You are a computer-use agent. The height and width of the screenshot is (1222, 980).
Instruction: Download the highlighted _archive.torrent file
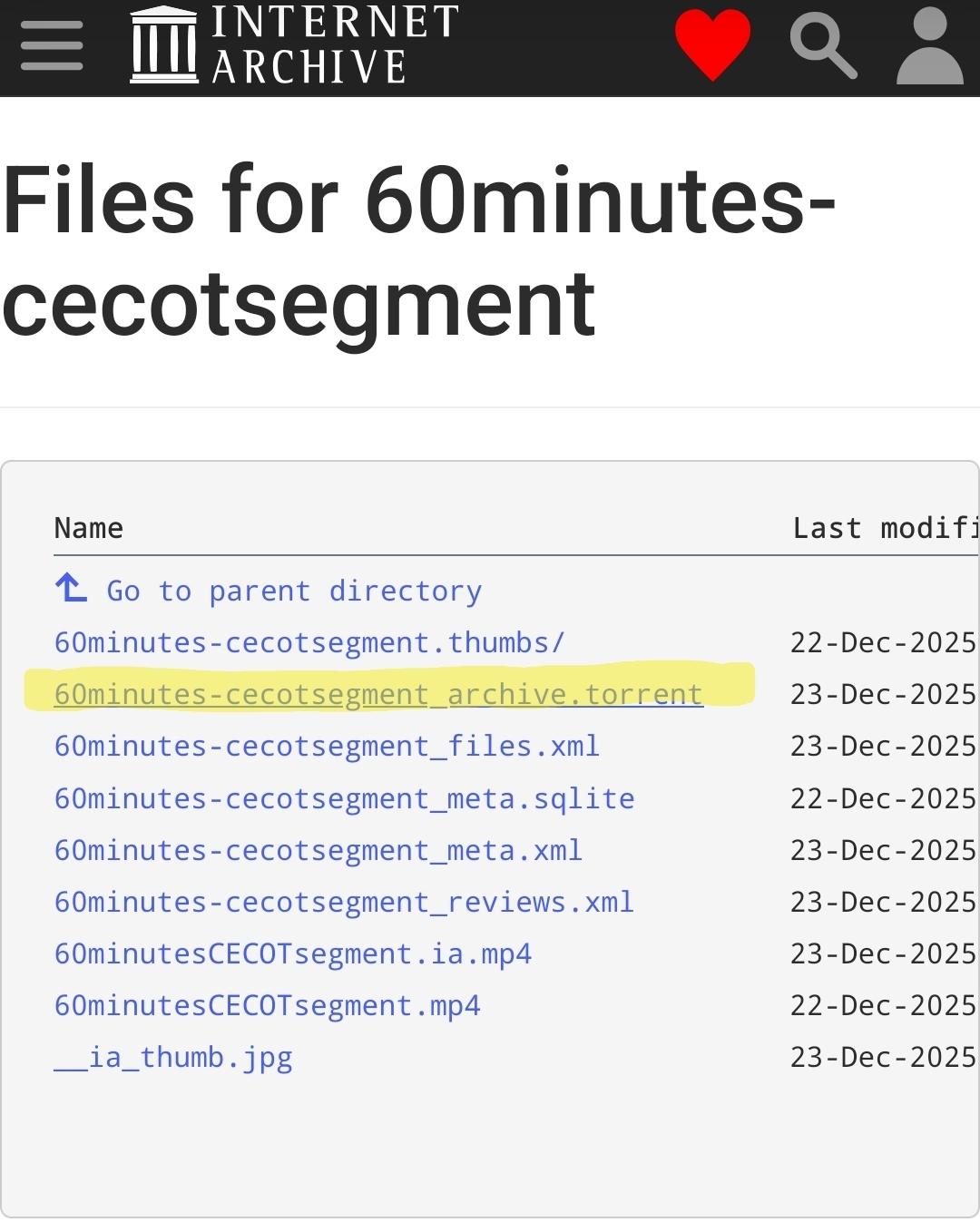coord(378,694)
